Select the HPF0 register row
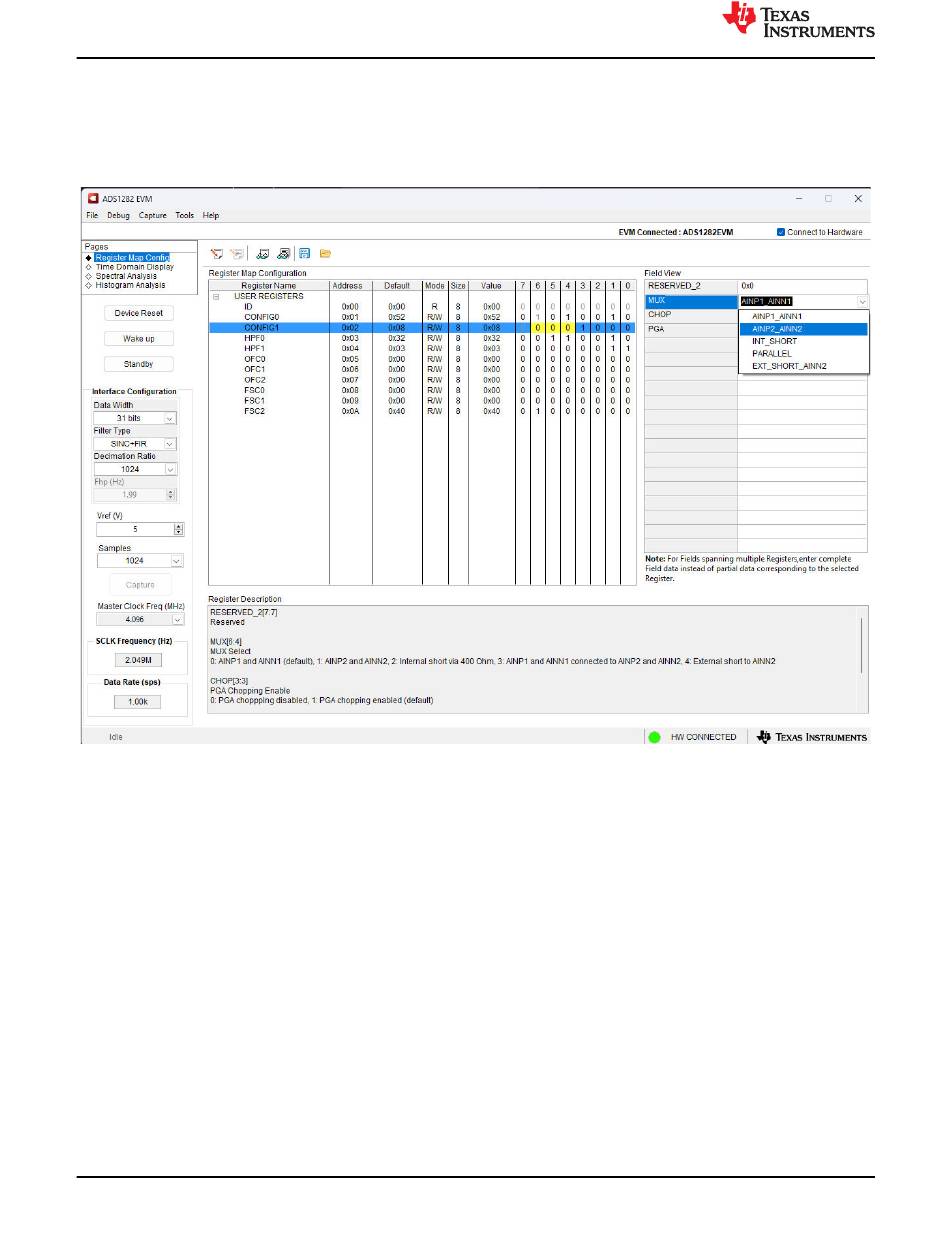Image resolution: width=950 pixels, height=1237 pixels. (x=422, y=338)
